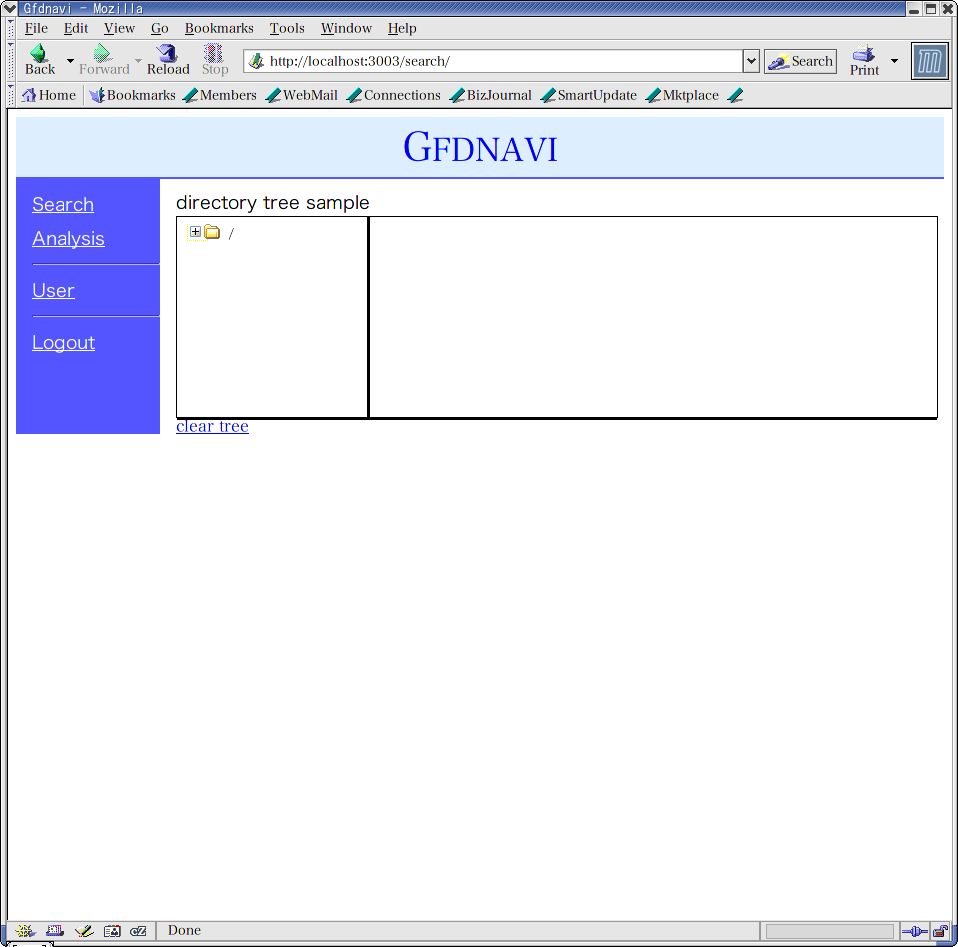Open the Members bookmark
958x947 pixels.
(x=220, y=95)
